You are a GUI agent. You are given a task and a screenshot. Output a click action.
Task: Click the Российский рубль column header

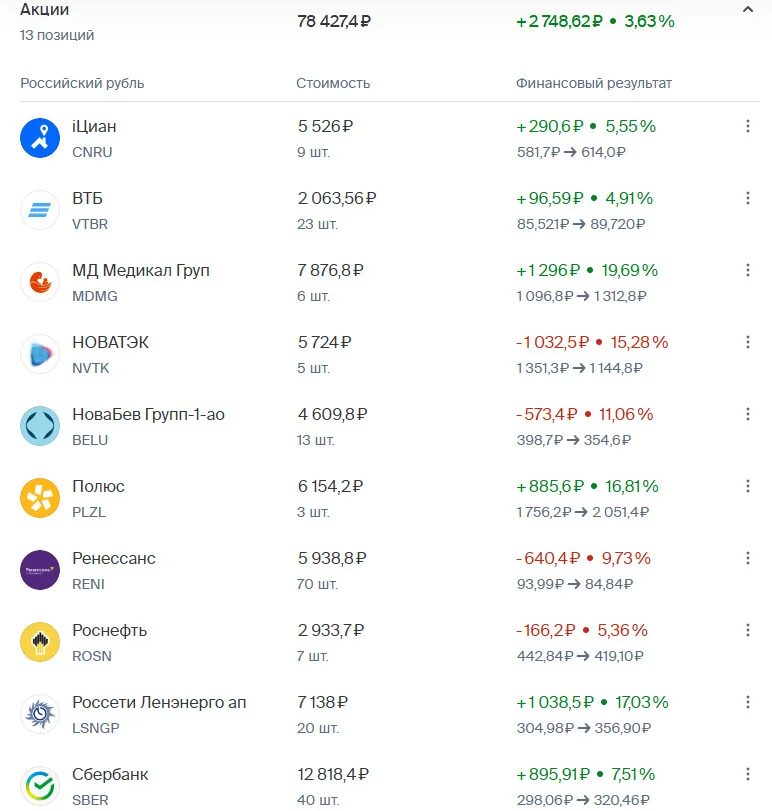click(82, 83)
